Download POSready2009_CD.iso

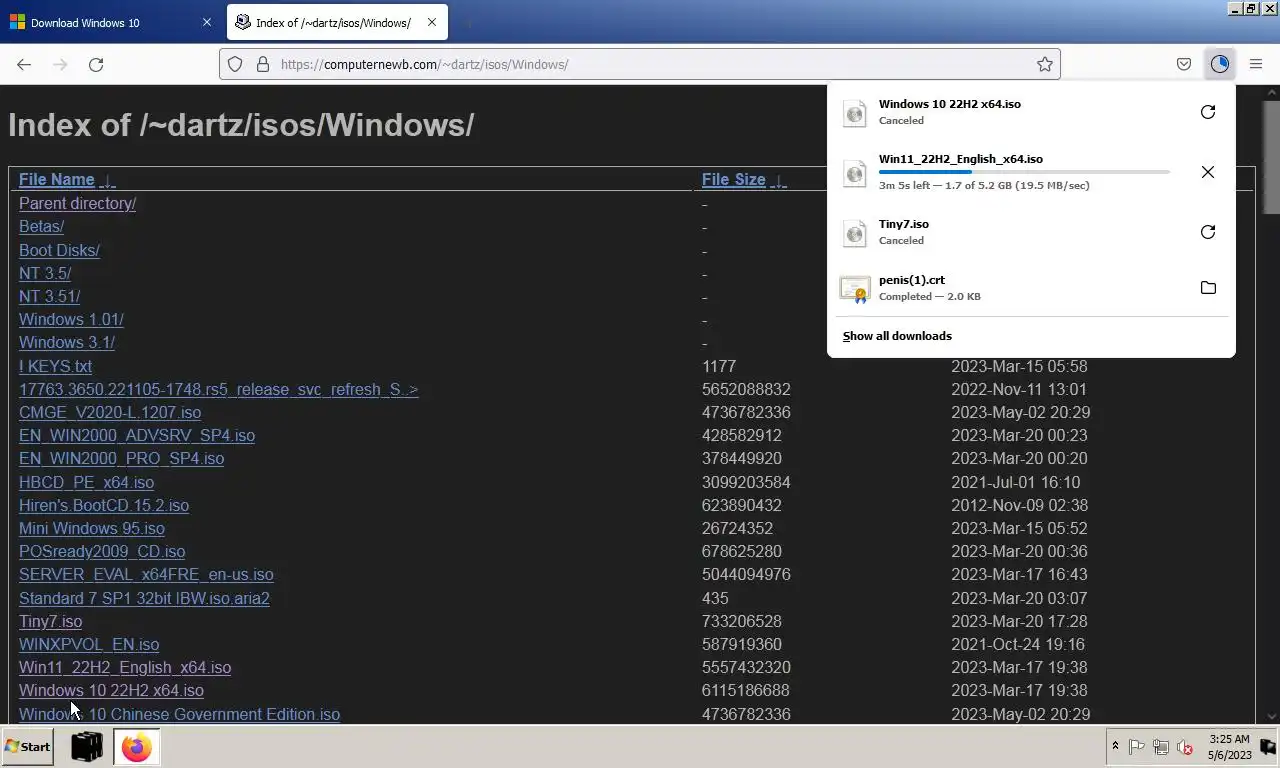pos(102,551)
